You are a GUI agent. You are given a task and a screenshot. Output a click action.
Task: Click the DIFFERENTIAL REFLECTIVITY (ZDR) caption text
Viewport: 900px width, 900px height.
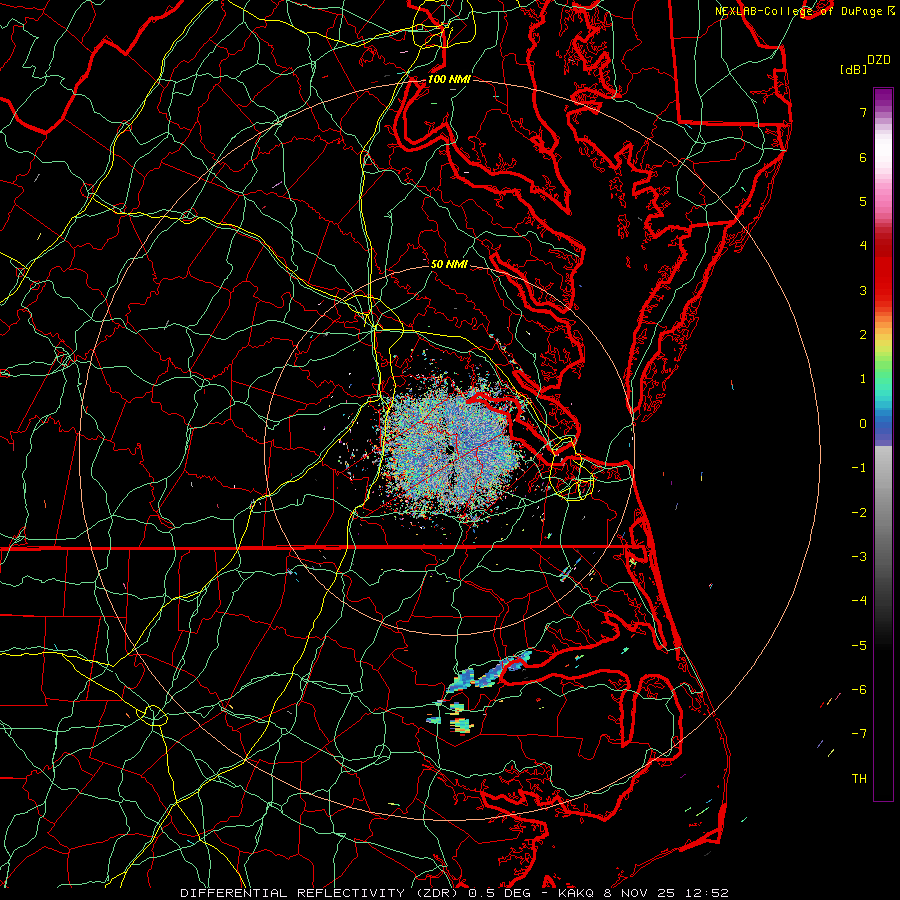point(320,893)
